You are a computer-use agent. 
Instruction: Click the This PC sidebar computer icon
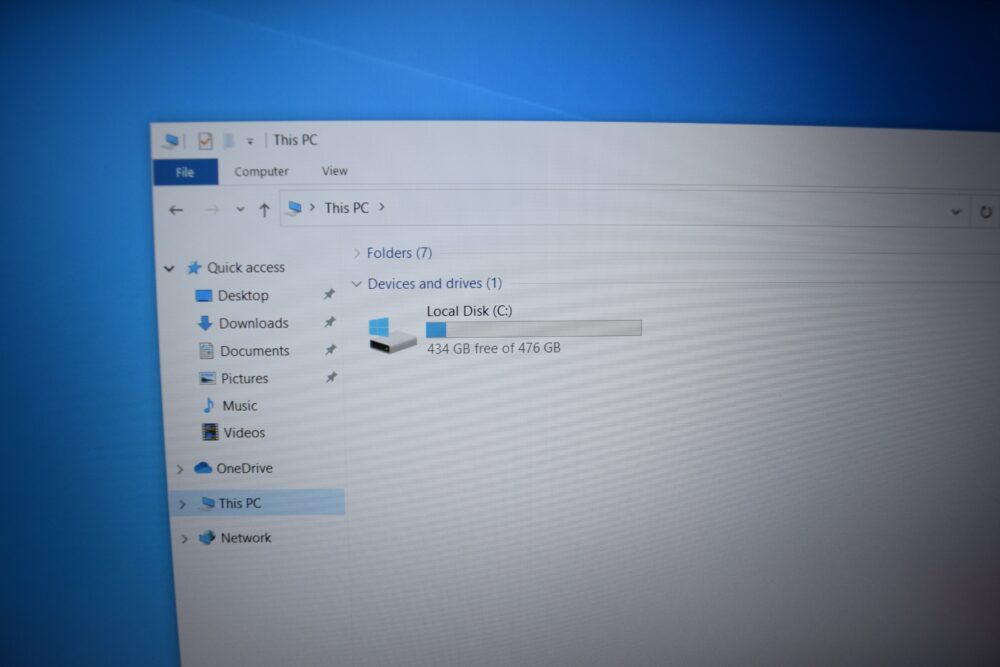[x=207, y=503]
